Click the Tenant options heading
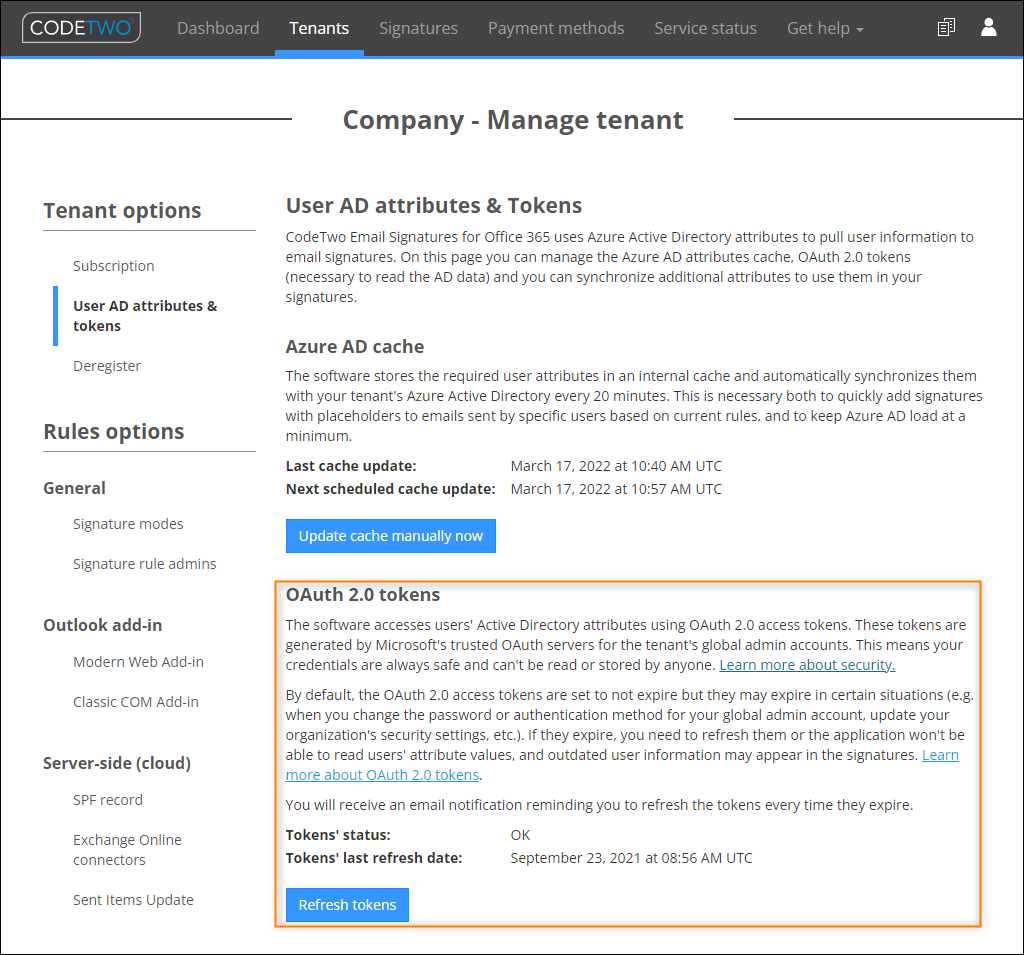This screenshot has width=1024, height=955. click(122, 210)
